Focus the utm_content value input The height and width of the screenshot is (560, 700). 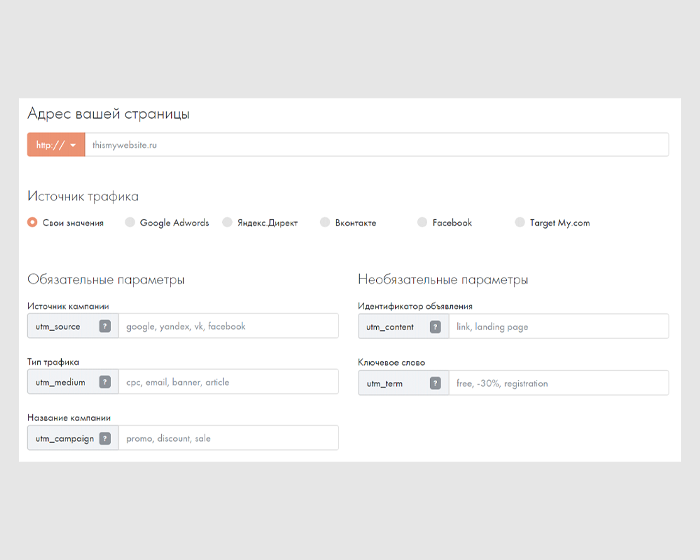[558, 326]
